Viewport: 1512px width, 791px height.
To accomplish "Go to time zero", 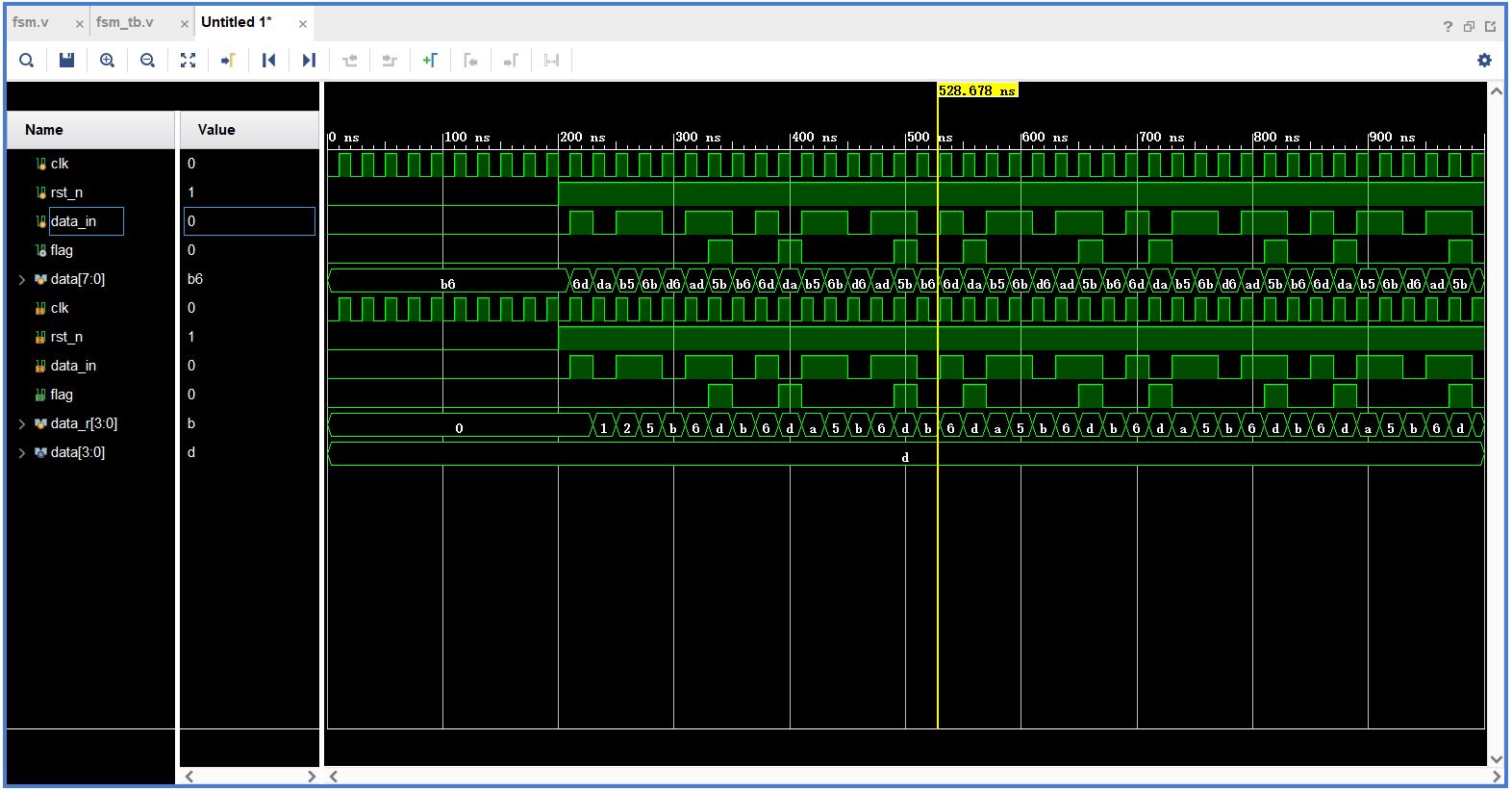I will click(x=268, y=61).
